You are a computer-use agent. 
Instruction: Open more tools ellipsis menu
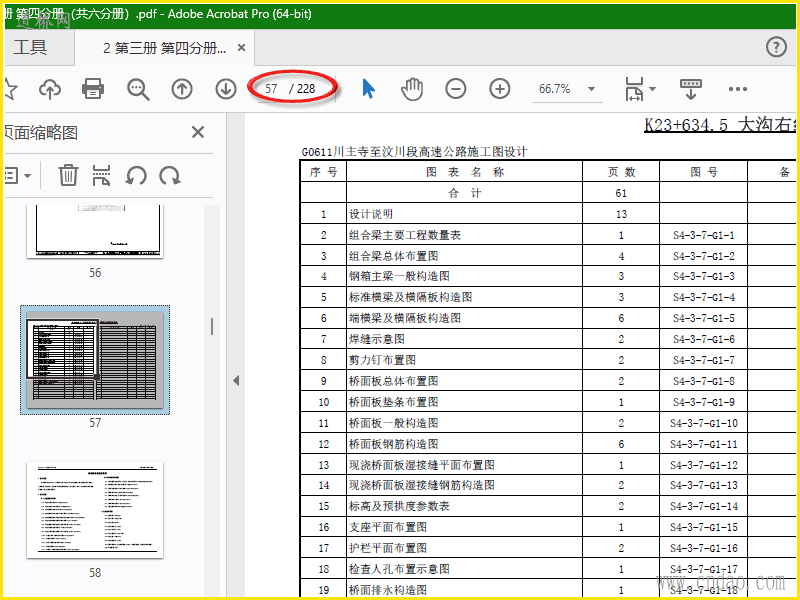tap(738, 89)
